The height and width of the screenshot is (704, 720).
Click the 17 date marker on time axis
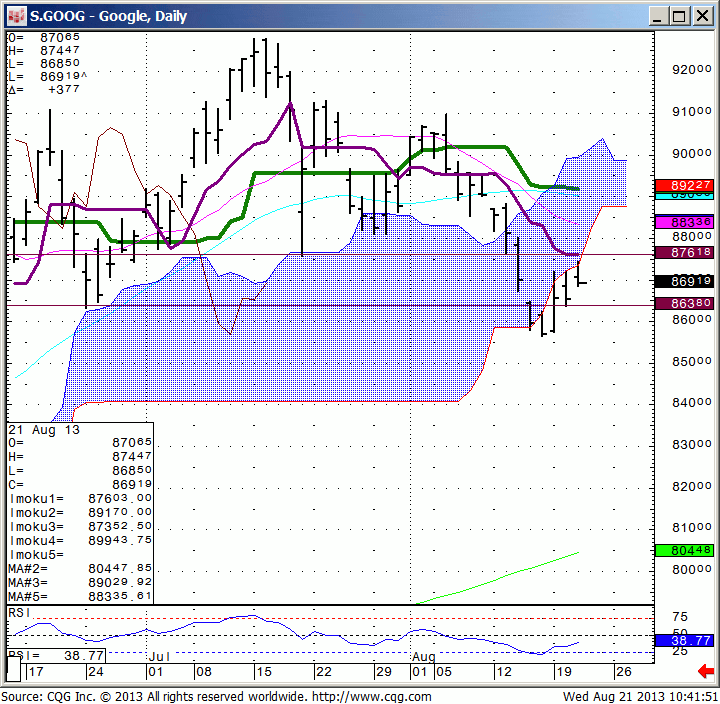35,672
